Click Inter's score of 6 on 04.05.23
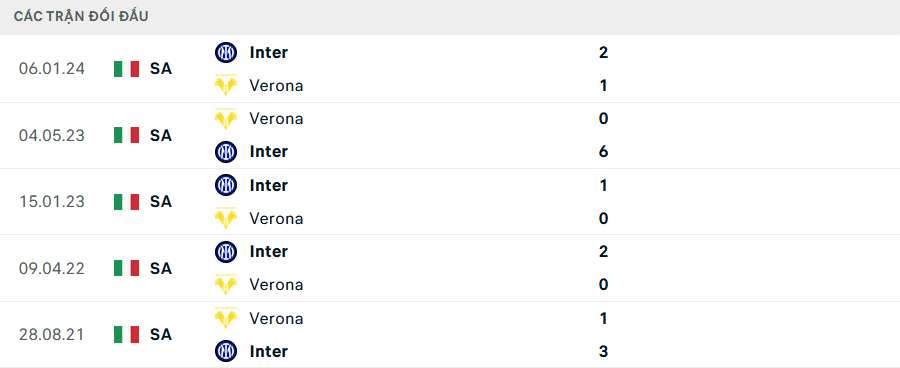 [x=603, y=152]
